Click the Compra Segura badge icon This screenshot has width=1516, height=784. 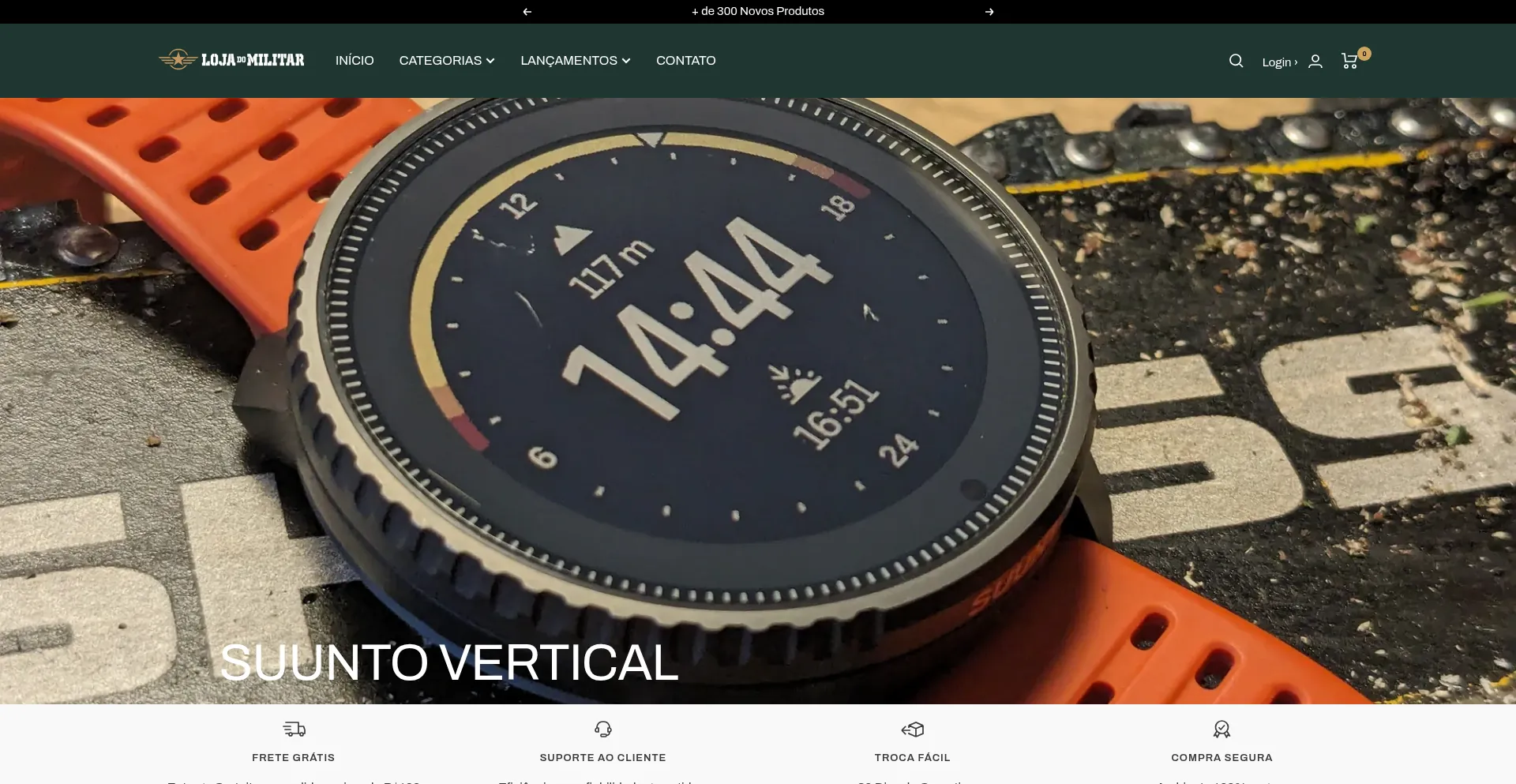click(x=1222, y=729)
